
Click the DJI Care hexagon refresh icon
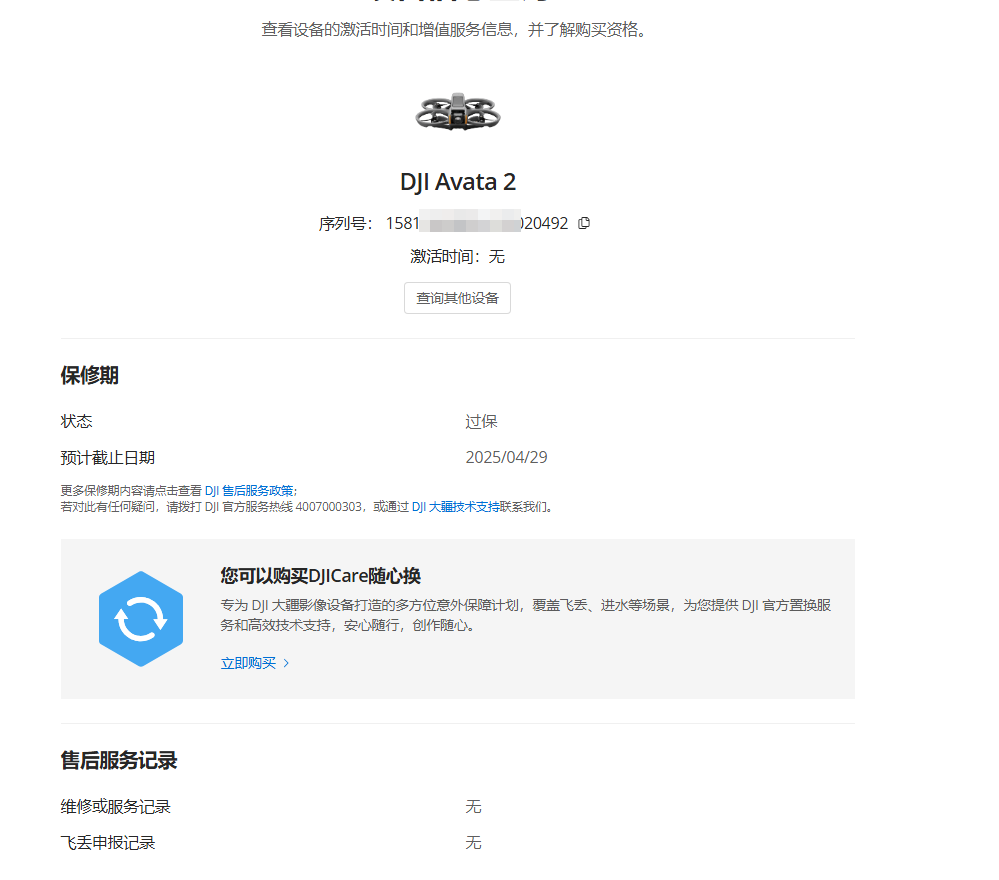click(141, 619)
